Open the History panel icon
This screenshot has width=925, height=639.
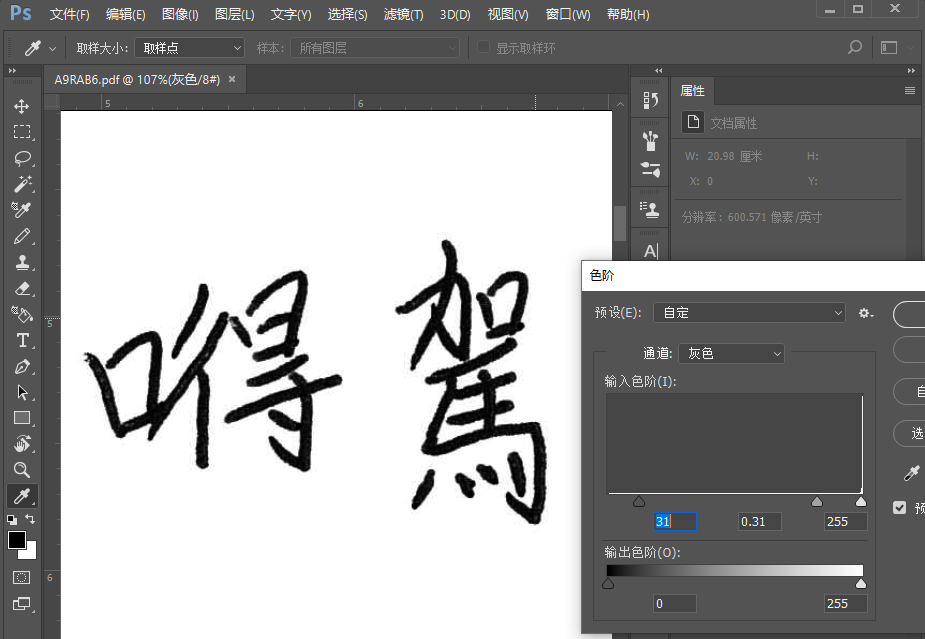[650, 100]
